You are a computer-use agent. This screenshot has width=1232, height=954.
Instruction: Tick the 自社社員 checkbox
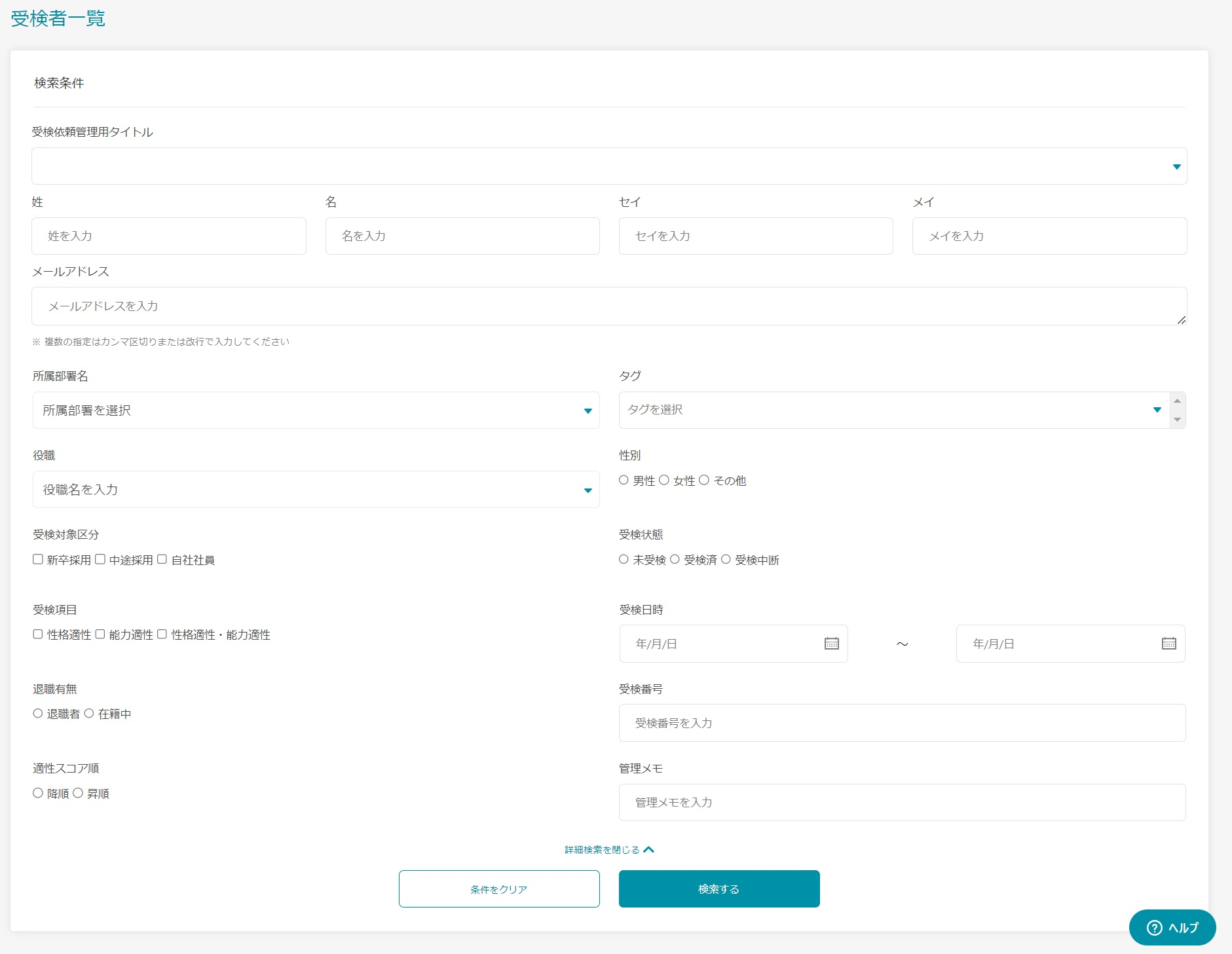coord(162,559)
